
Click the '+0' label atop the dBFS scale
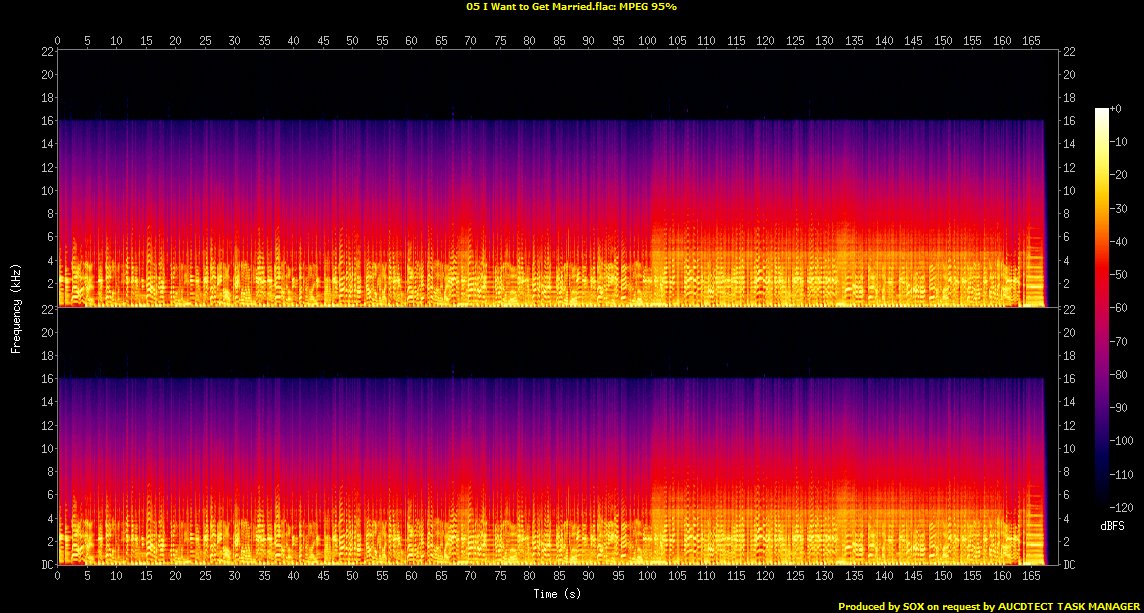tap(1117, 108)
